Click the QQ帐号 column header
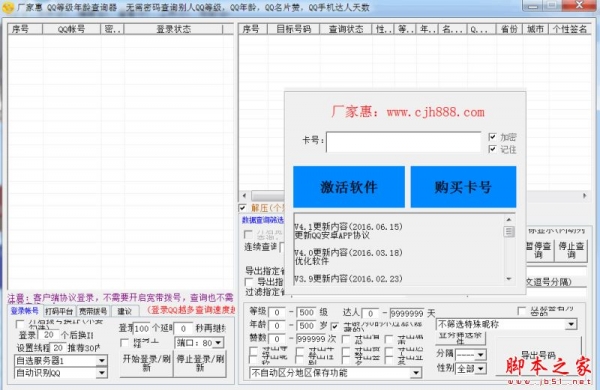 pos(72,29)
